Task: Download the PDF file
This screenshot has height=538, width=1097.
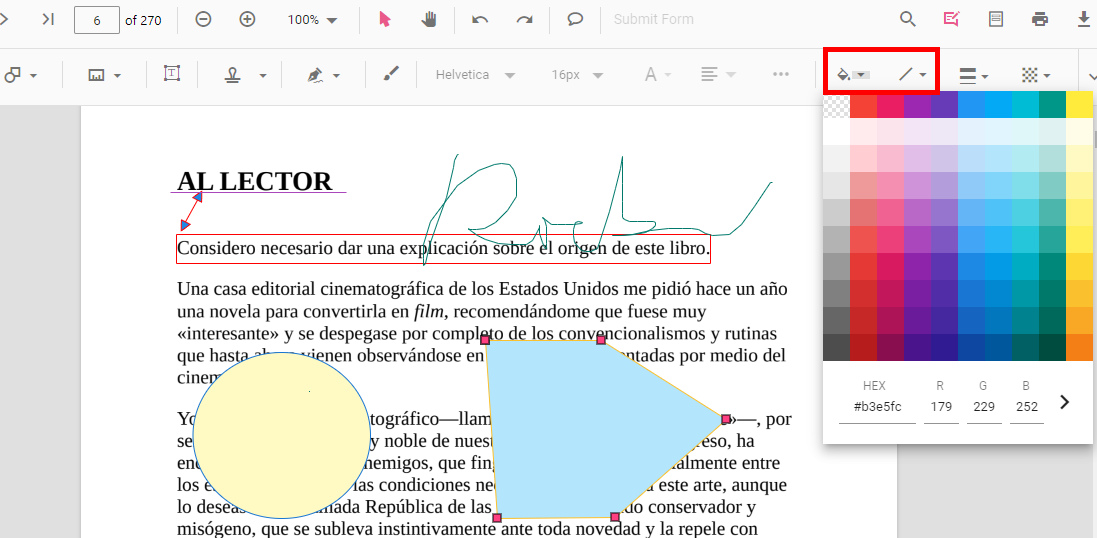Action: [1083, 19]
